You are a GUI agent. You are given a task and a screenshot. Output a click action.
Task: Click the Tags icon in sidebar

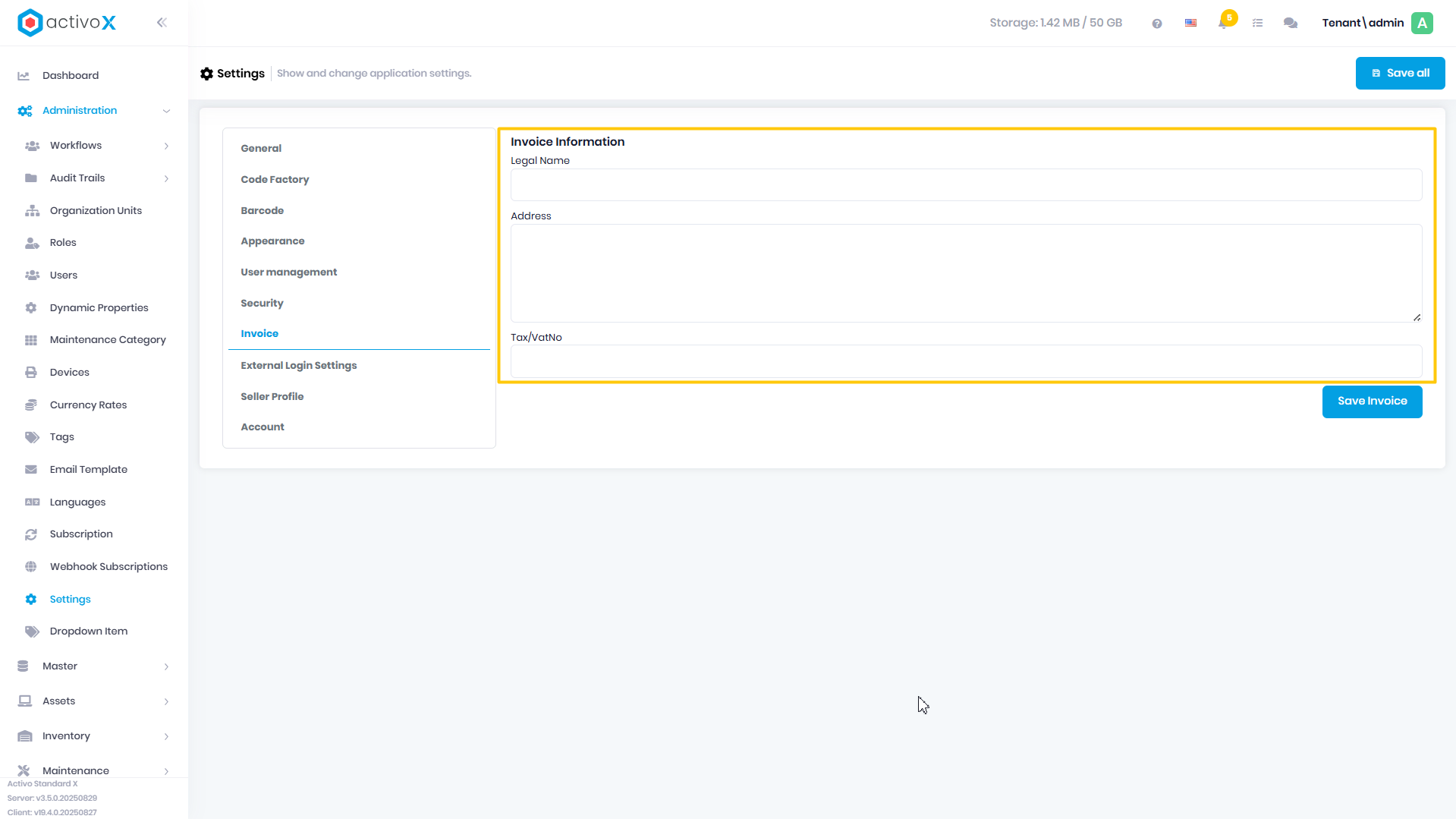(32, 437)
